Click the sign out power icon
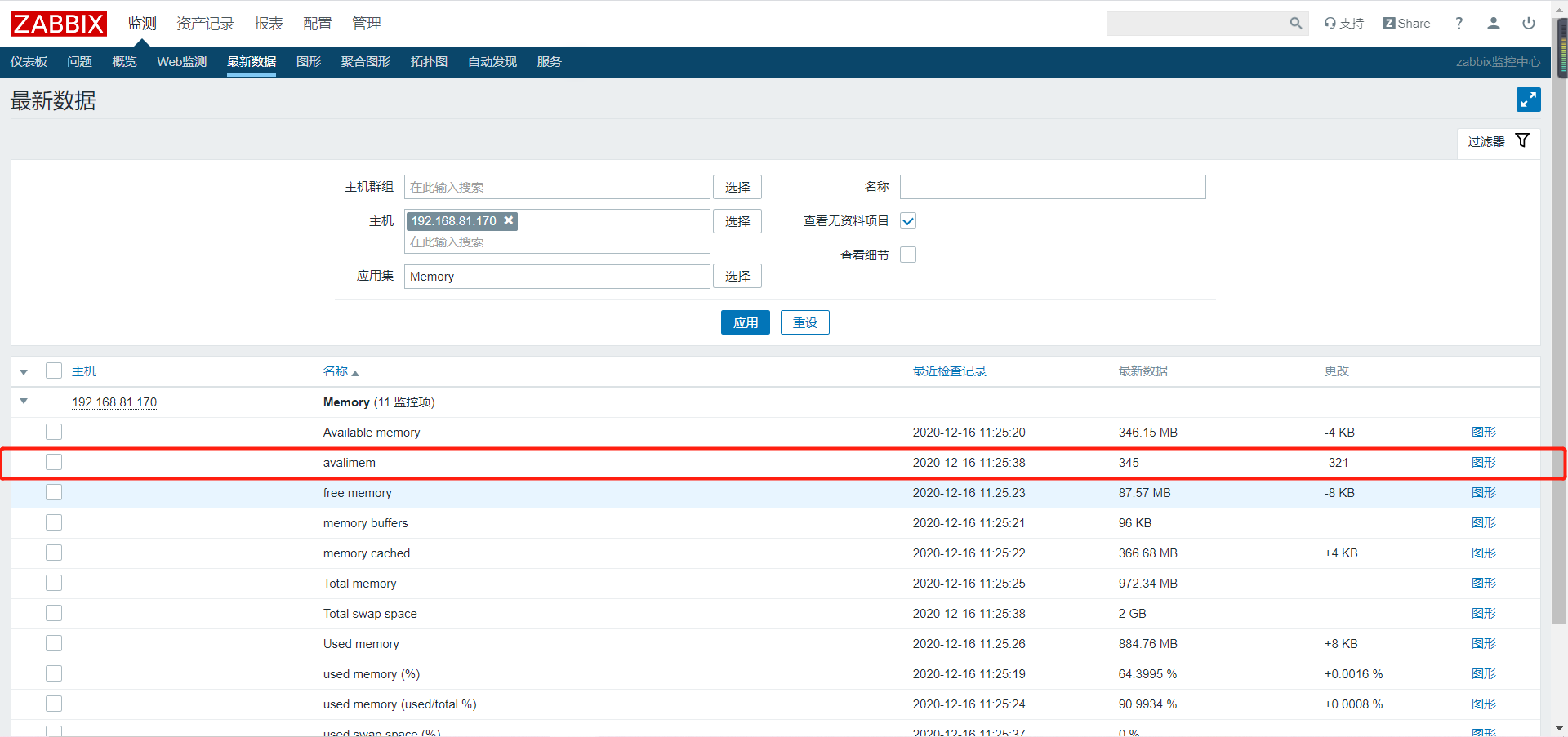The width and height of the screenshot is (1568, 737). [x=1529, y=24]
